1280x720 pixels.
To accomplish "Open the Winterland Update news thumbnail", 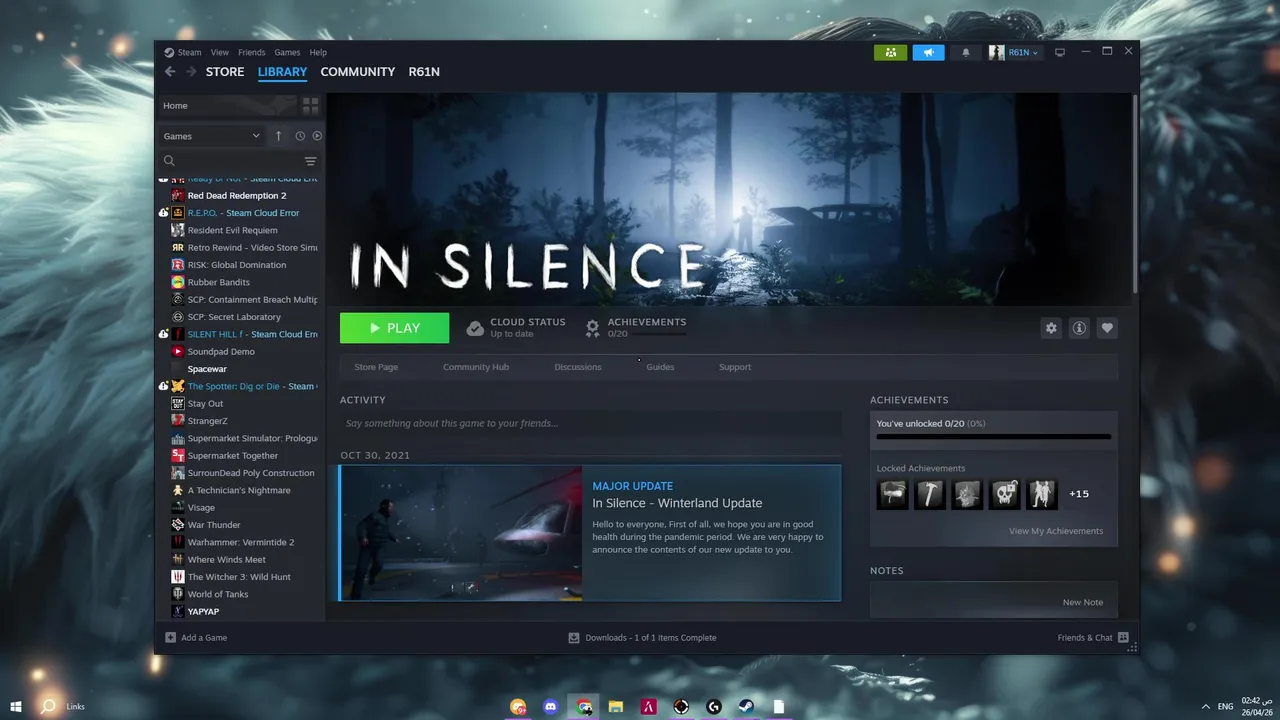I will [x=461, y=533].
